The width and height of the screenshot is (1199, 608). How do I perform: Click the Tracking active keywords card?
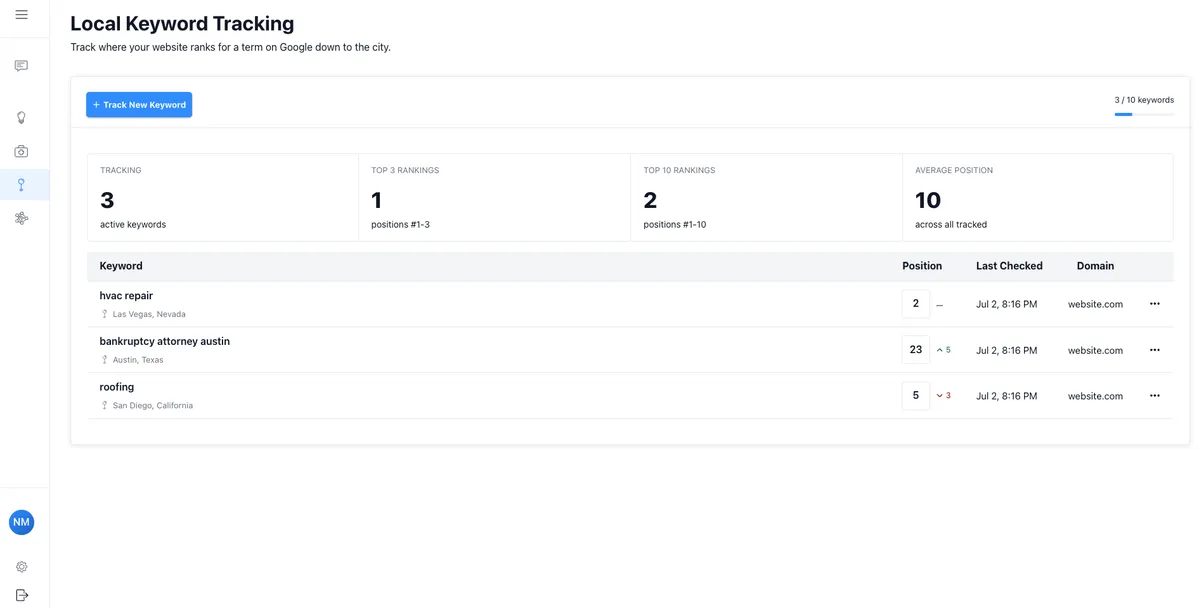pos(223,197)
